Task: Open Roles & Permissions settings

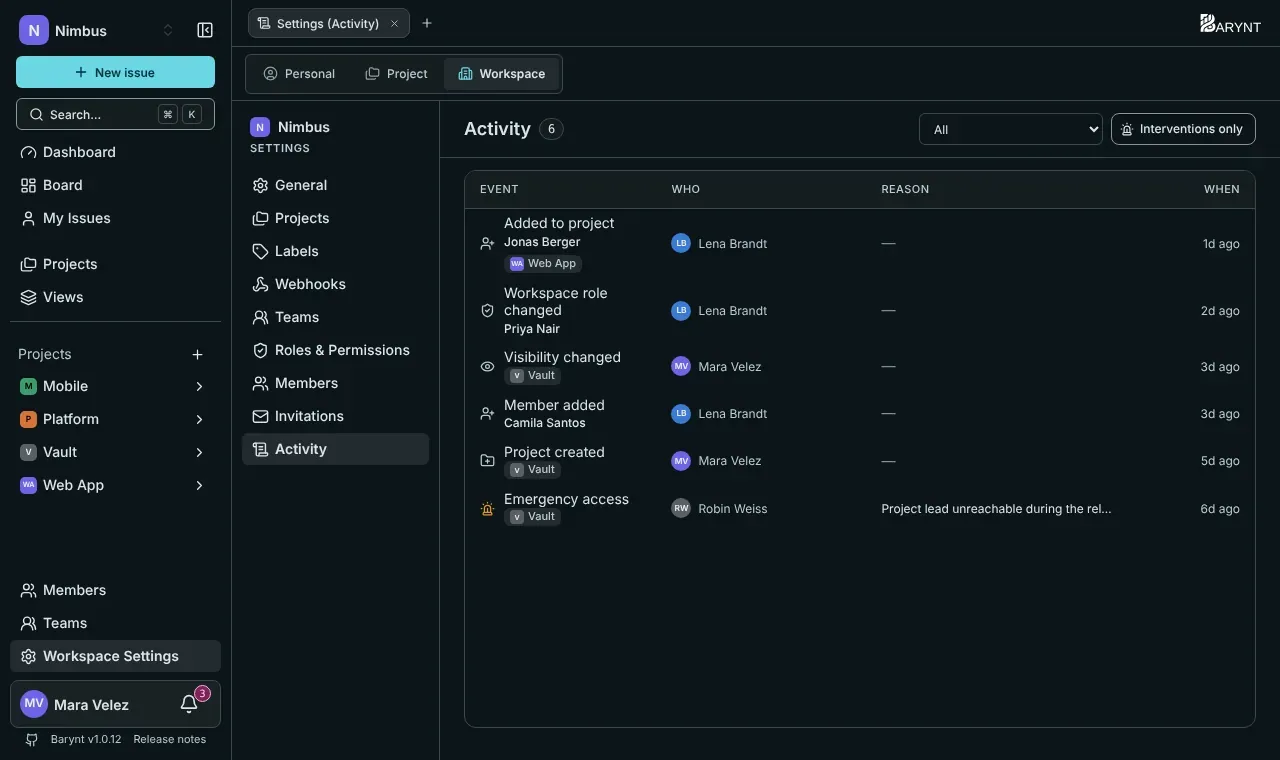Action: 335,350
